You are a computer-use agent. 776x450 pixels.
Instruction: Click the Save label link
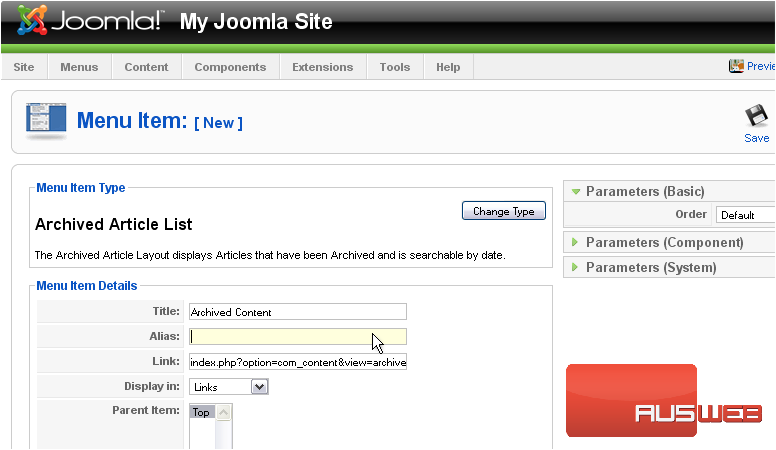click(757, 138)
